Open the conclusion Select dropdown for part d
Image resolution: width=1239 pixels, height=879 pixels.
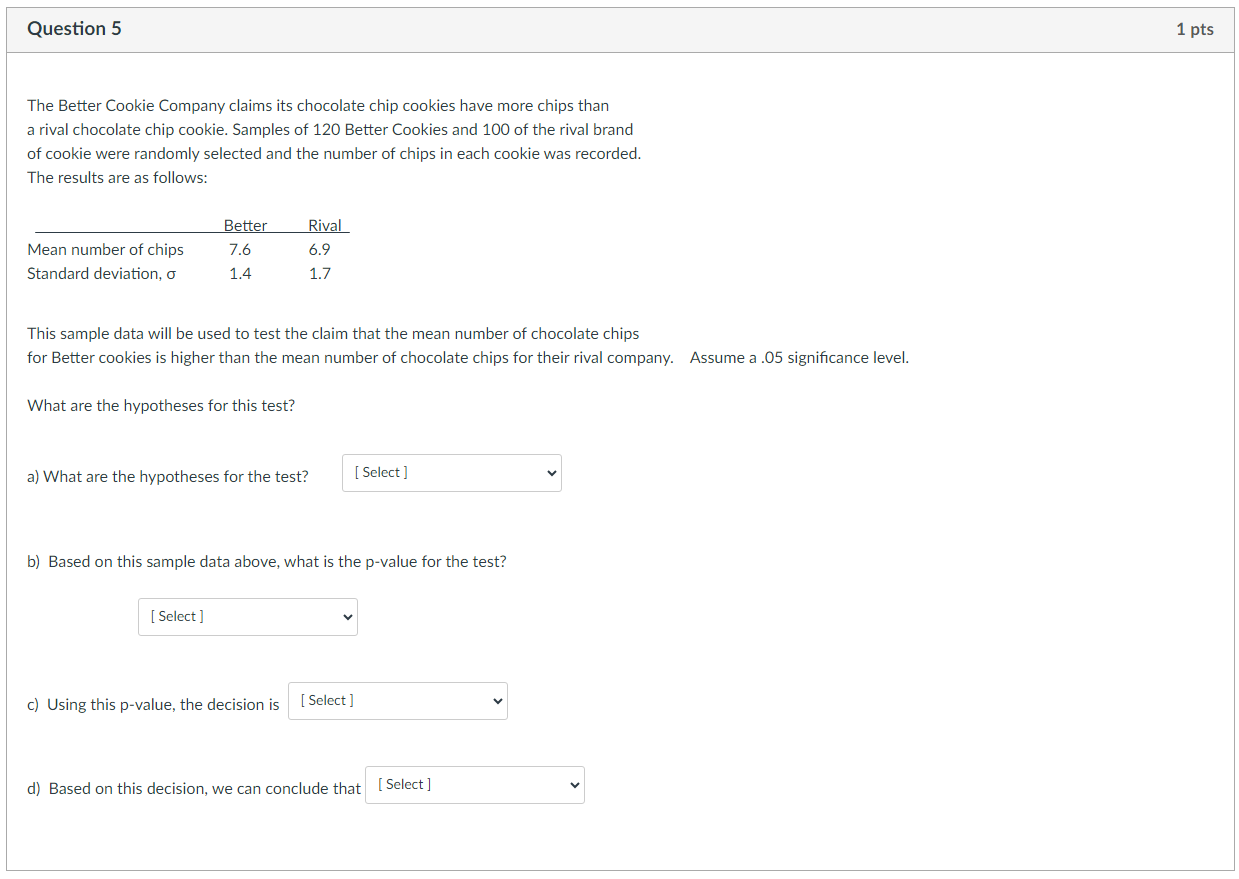(x=474, y=785)
